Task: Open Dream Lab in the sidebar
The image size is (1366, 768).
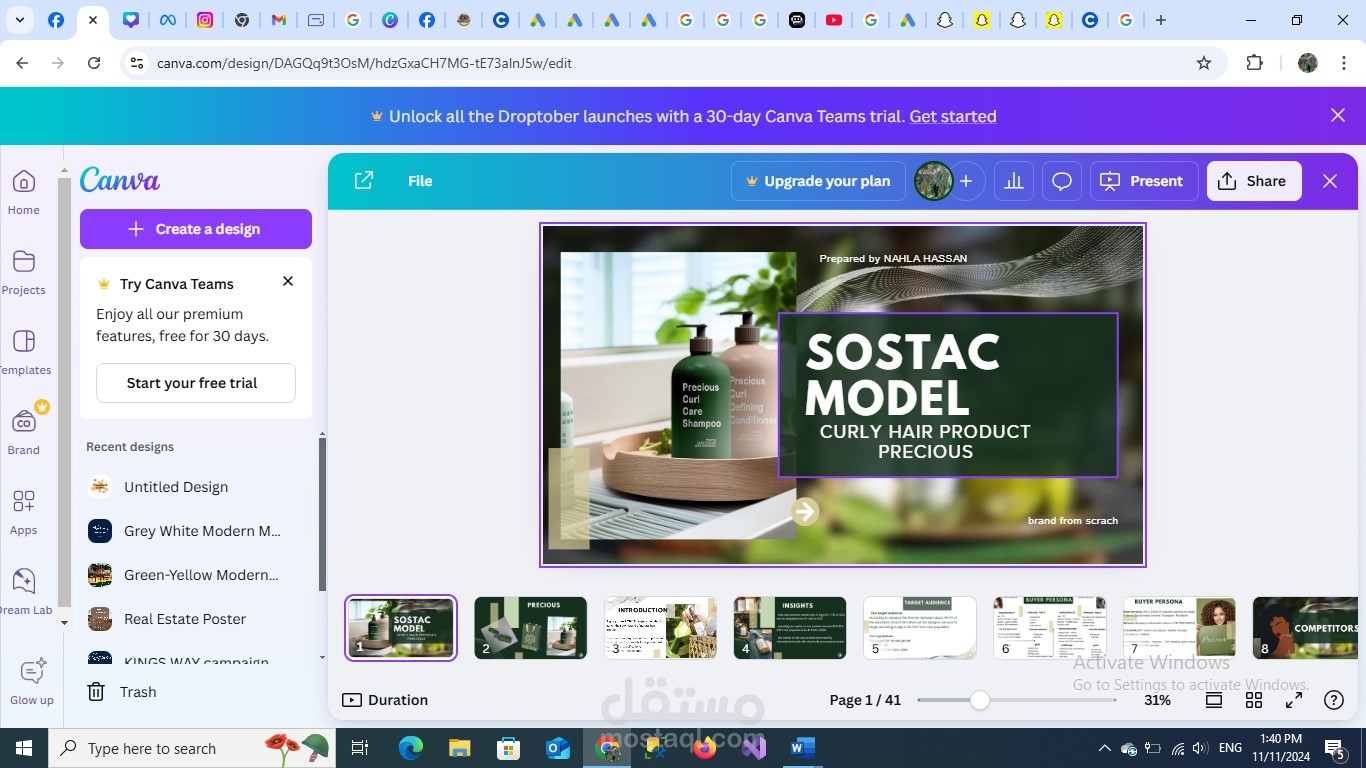Action: [24, 581]
